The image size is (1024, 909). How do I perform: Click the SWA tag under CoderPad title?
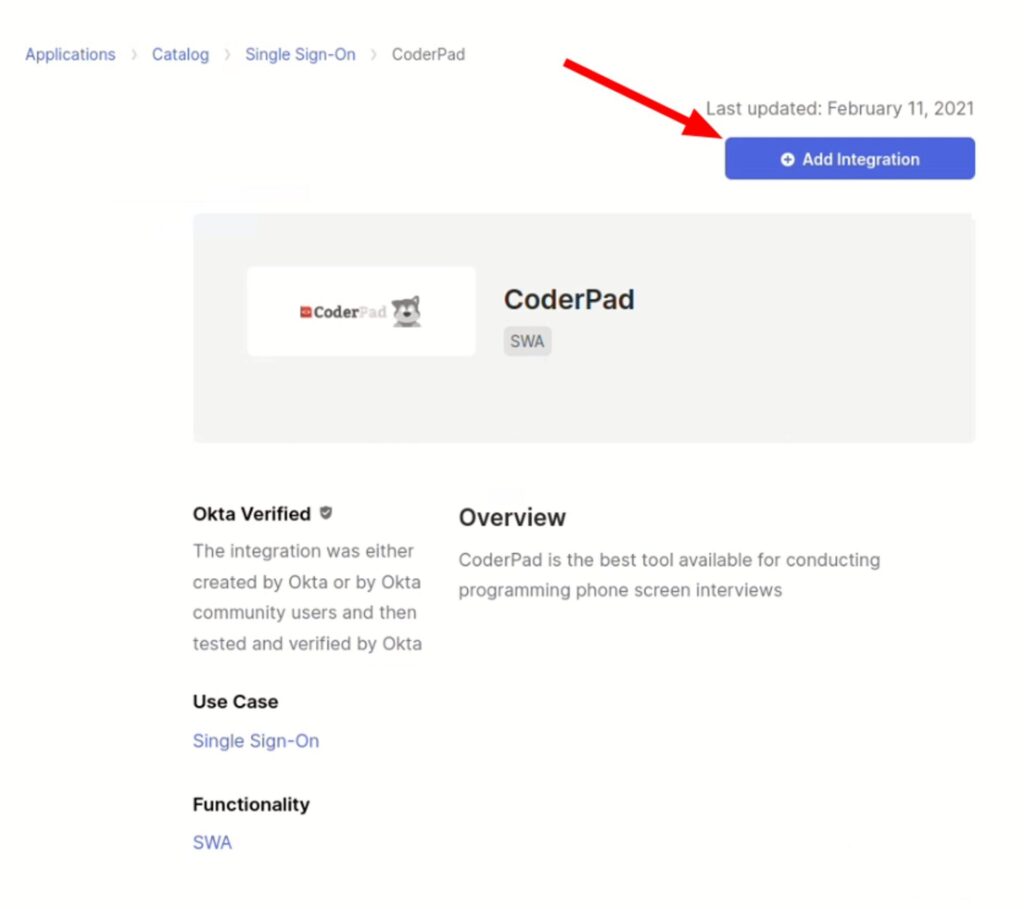point(527,341)
